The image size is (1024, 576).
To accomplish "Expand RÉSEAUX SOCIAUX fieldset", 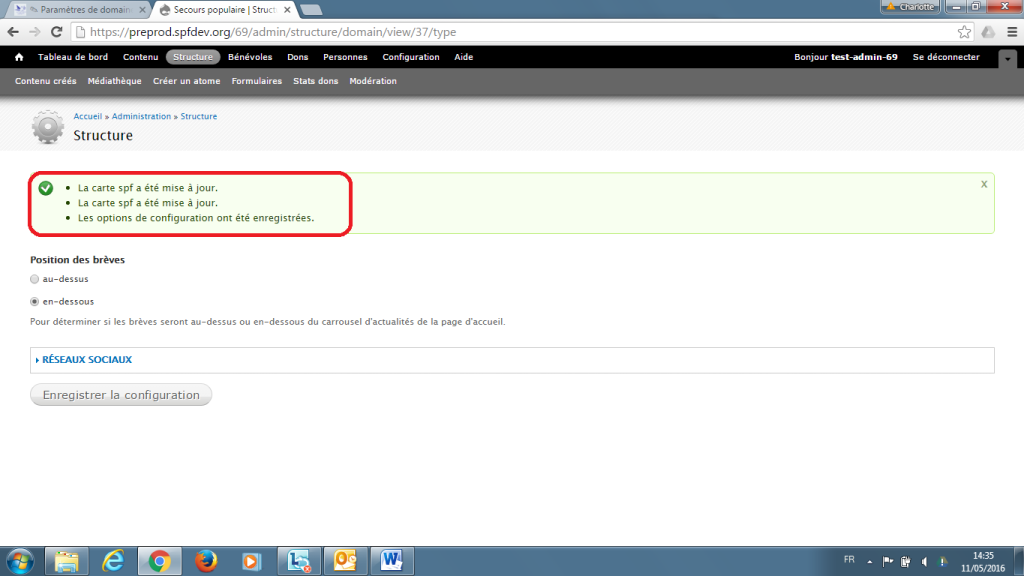I will click(x=86, y=360).
